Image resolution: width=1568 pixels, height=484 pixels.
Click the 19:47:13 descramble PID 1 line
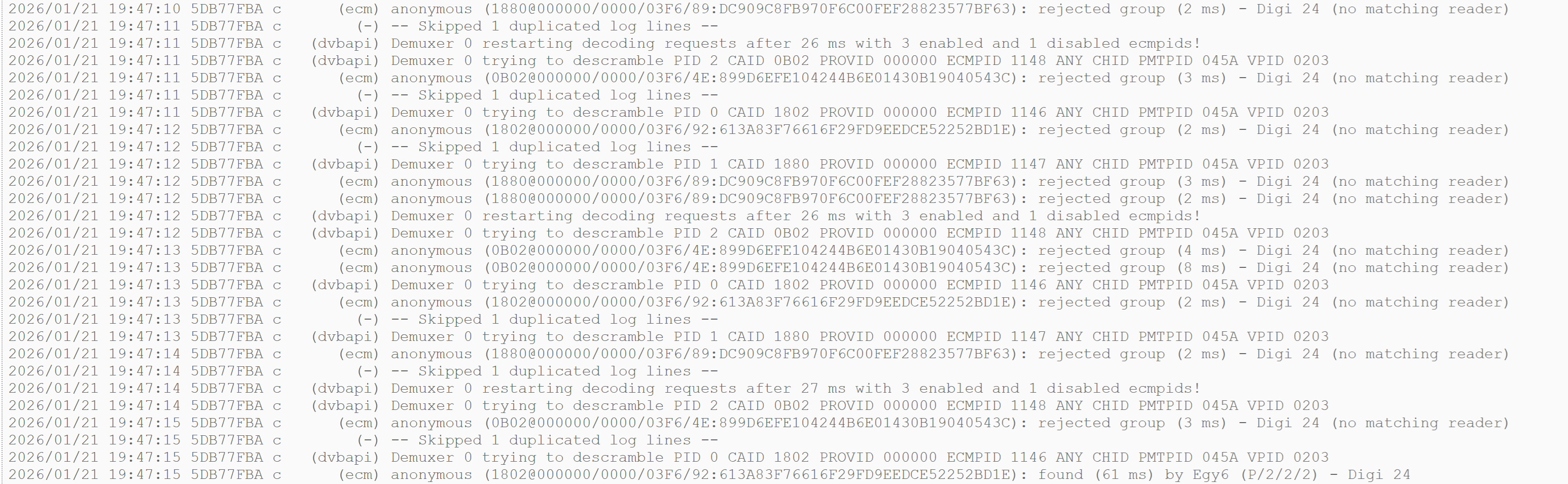(x=668, y=337)
